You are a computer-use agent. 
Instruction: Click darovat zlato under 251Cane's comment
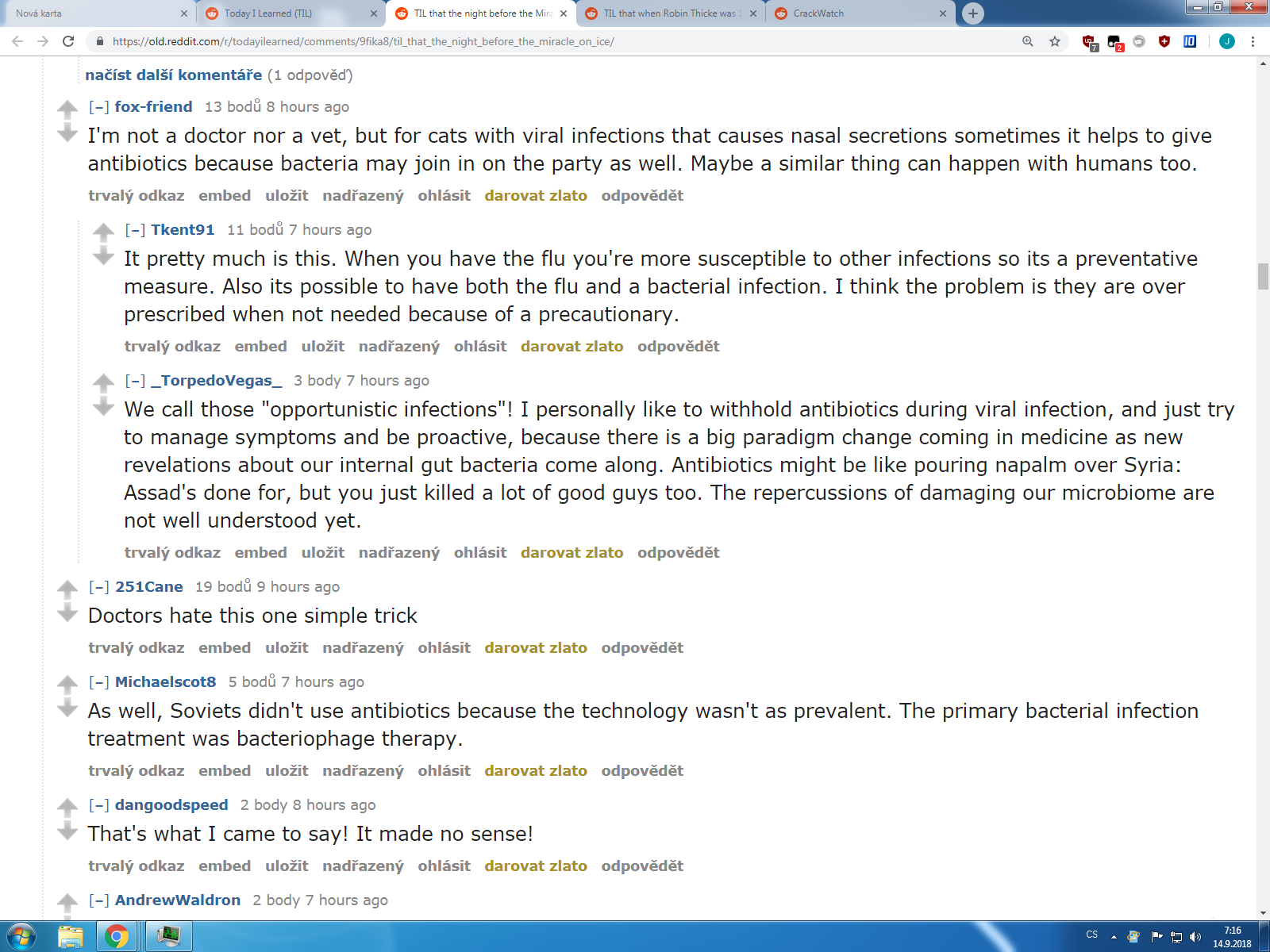pos(536,648)
